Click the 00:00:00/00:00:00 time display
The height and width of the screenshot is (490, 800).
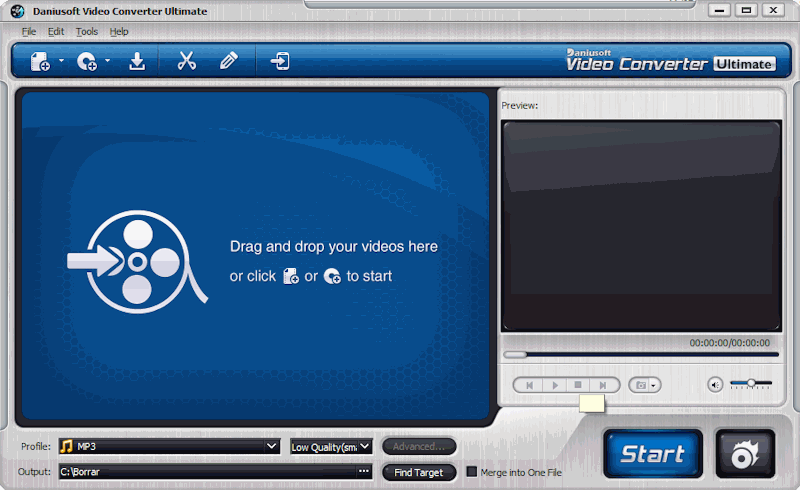(730, 343)
